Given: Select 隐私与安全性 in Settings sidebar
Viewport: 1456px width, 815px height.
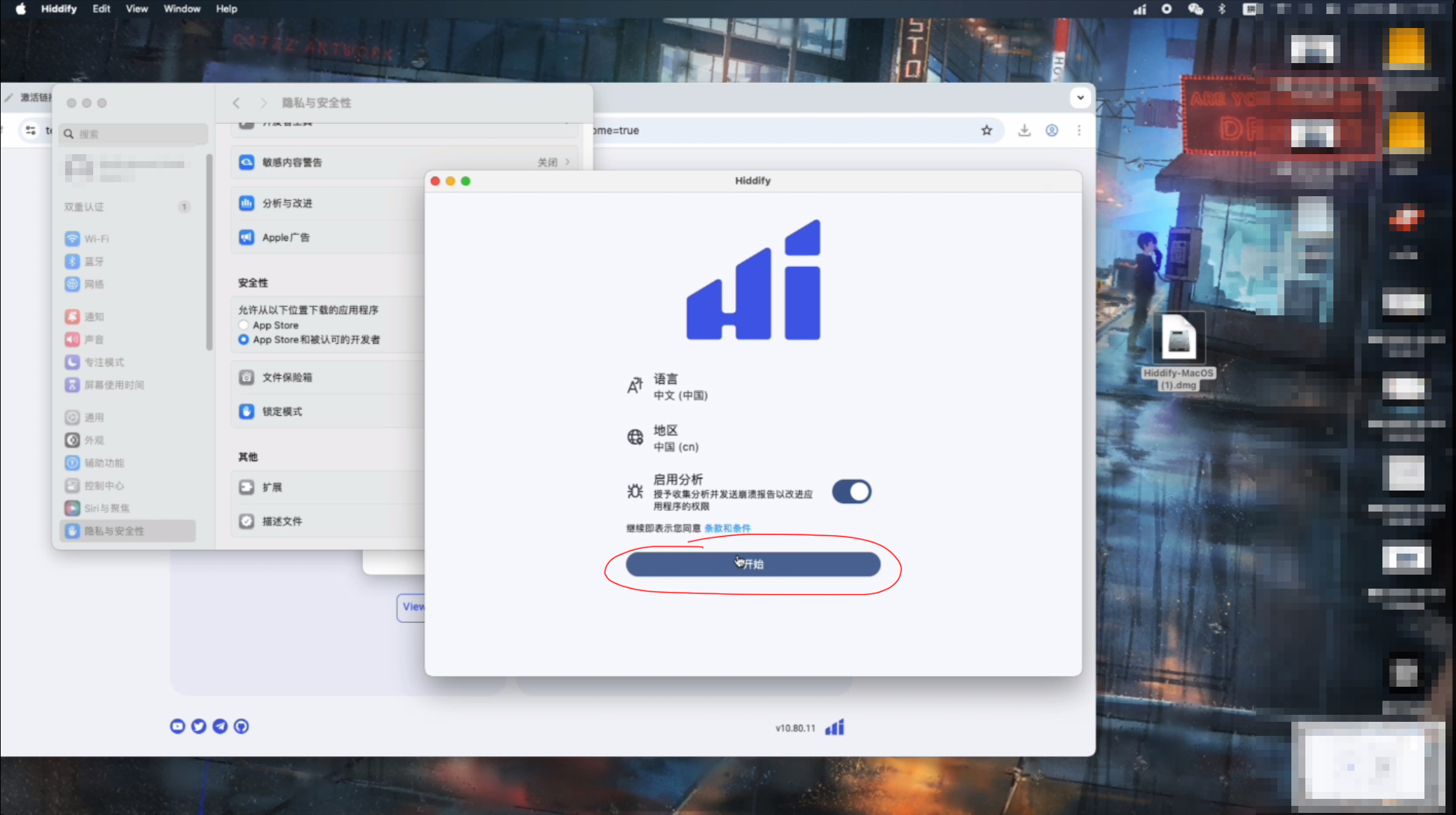Looking at the screenshot, I should point(128,531).
